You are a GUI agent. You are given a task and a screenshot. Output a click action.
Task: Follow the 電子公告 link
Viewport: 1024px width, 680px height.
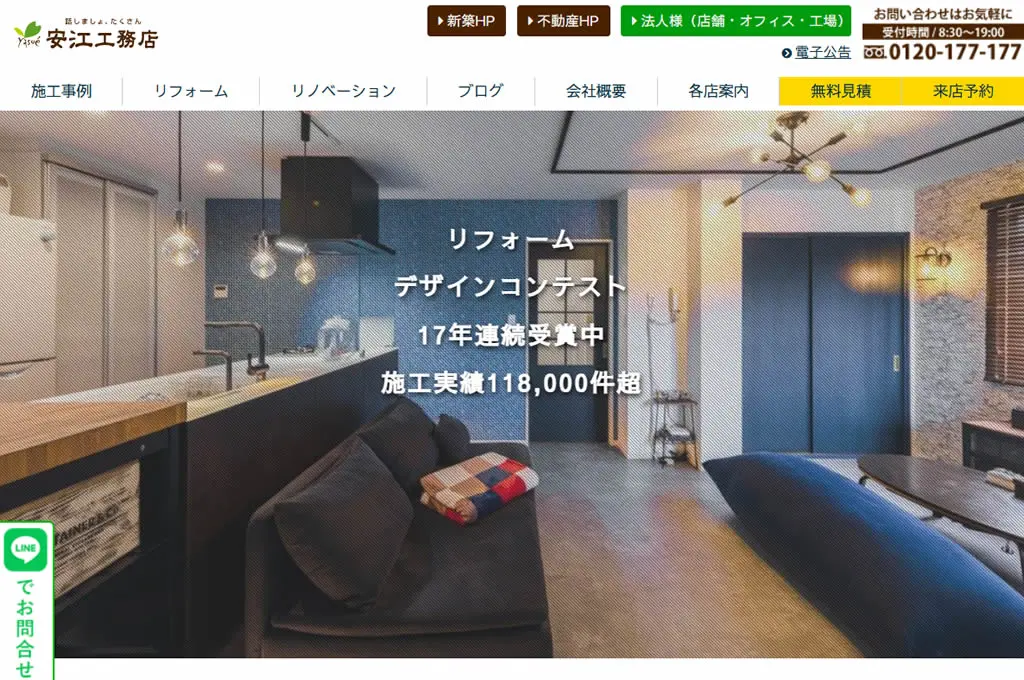coord(822,52)
